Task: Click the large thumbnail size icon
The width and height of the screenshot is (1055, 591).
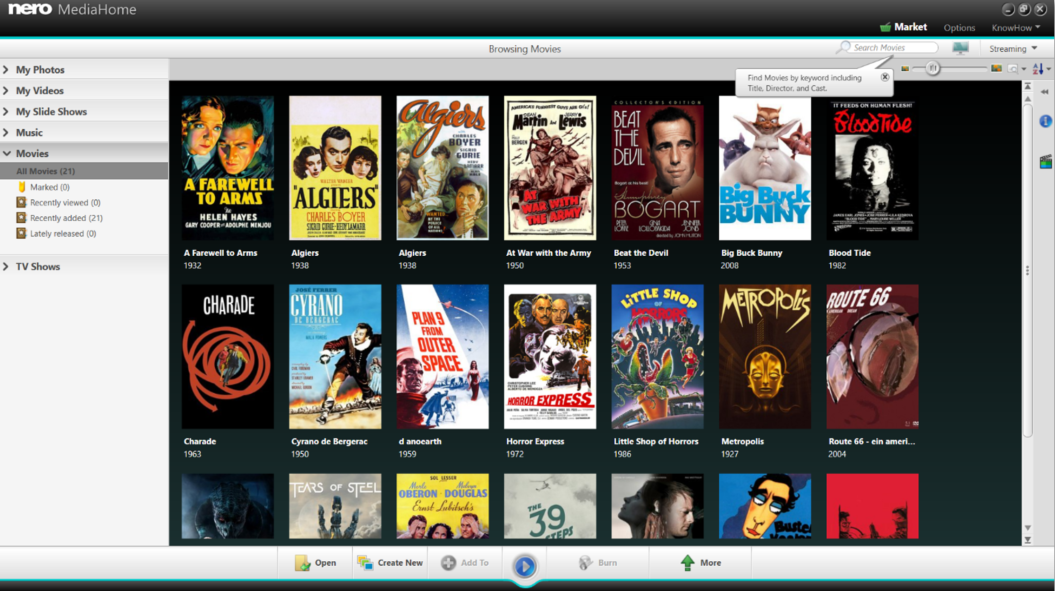Action: pos(996,68)
